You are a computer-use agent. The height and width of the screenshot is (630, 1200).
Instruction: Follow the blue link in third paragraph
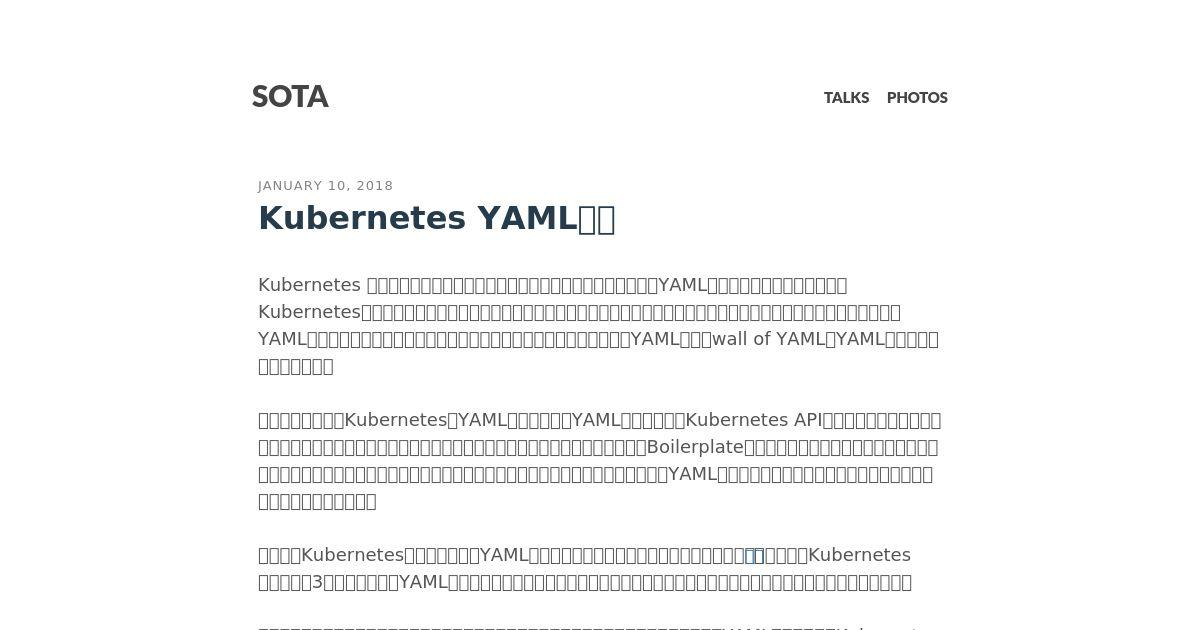pos(754,555)
